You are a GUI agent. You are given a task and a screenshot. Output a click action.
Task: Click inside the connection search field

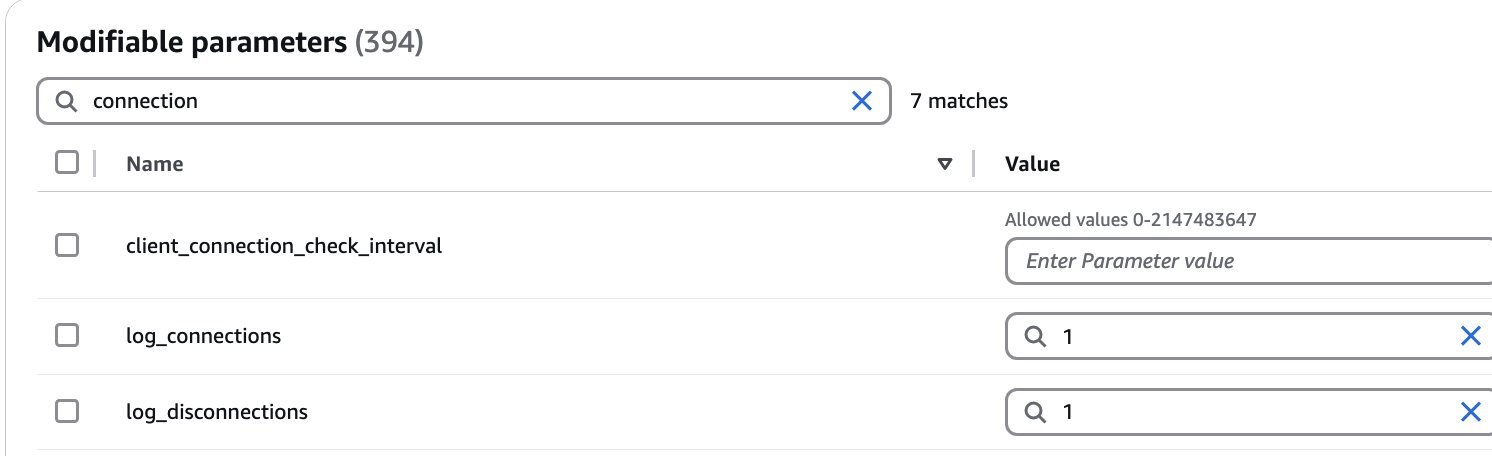tap(463, 101)
